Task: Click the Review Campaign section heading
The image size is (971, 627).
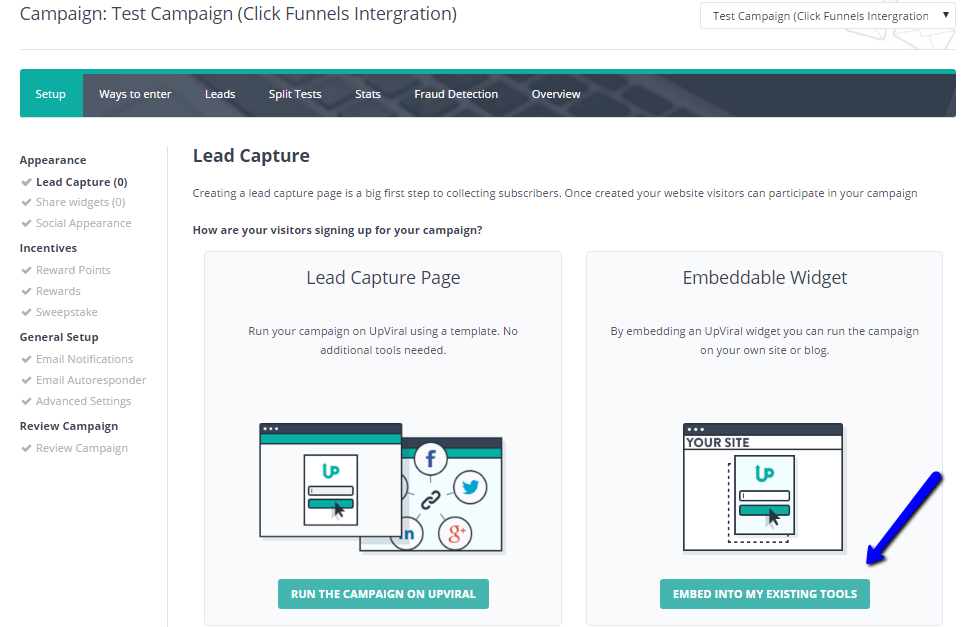Action: (69, 426)
